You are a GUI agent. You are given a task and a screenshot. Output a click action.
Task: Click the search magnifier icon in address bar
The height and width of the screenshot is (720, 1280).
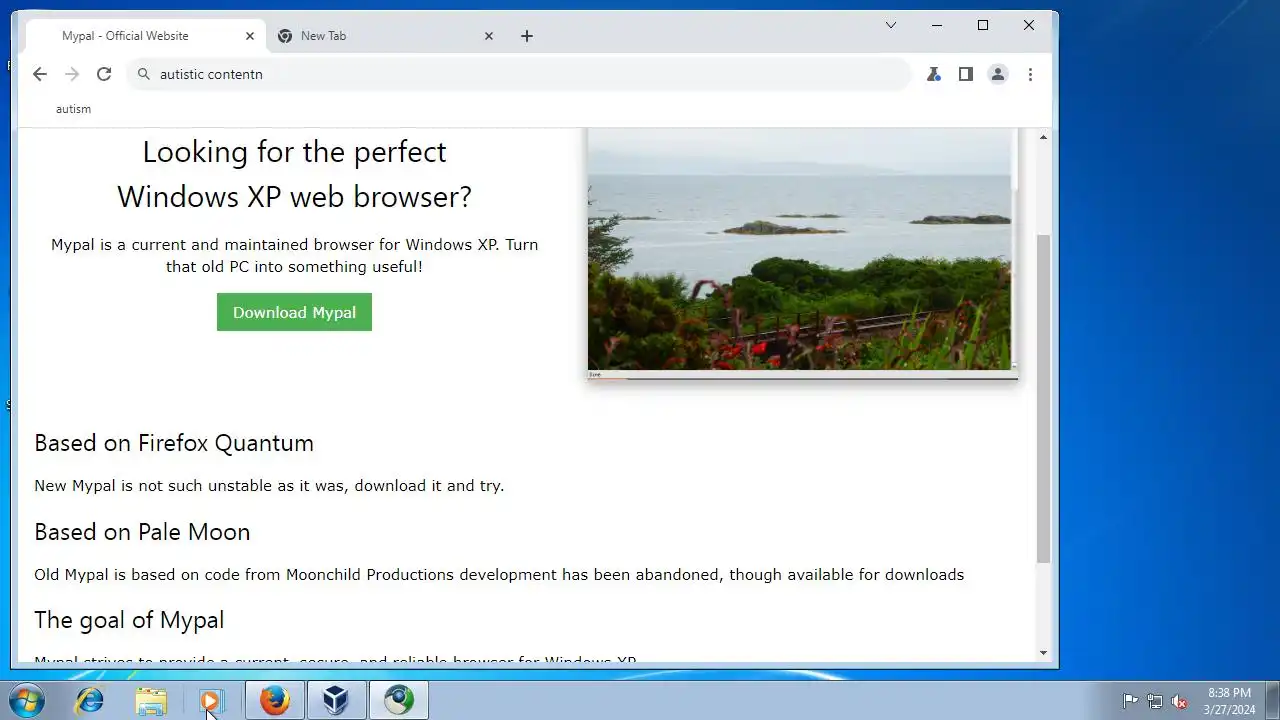143,74
